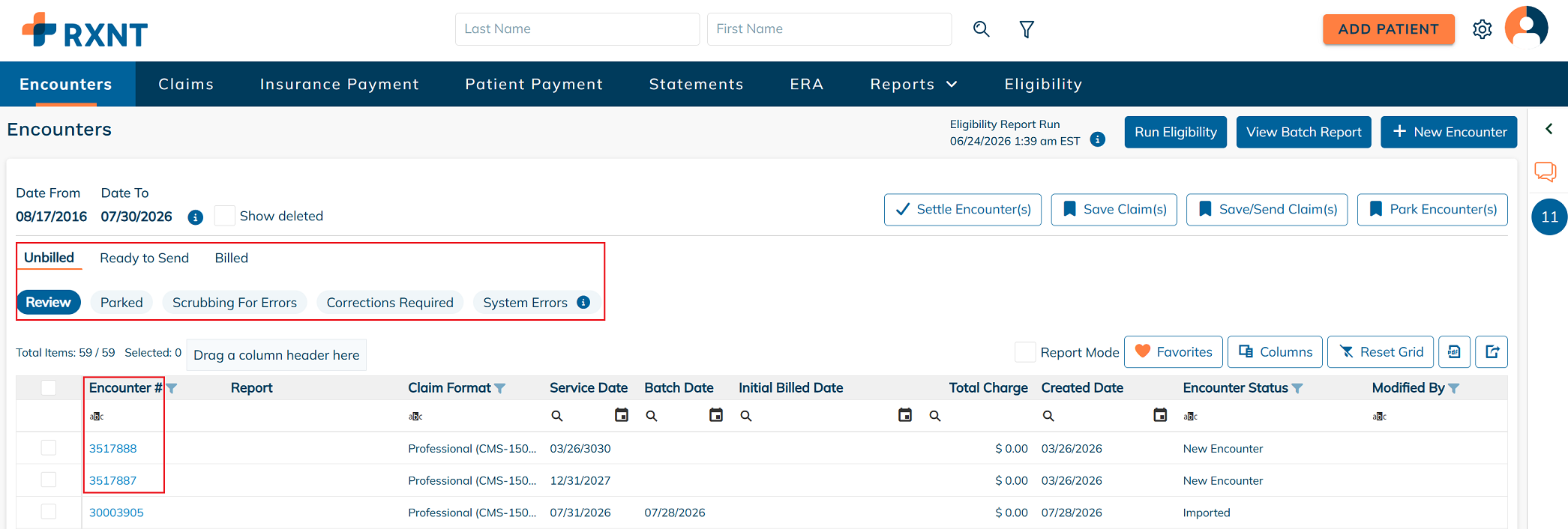Viewport: 1568px width, 529px height.
Task: Check the select-all header checkbox
Action: 49,387
